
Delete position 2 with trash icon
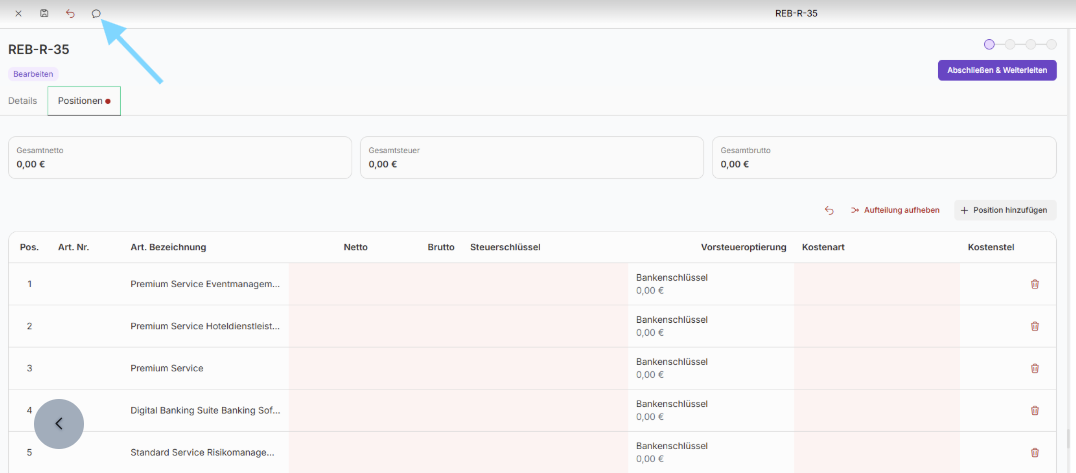(x=1034, y=326)
